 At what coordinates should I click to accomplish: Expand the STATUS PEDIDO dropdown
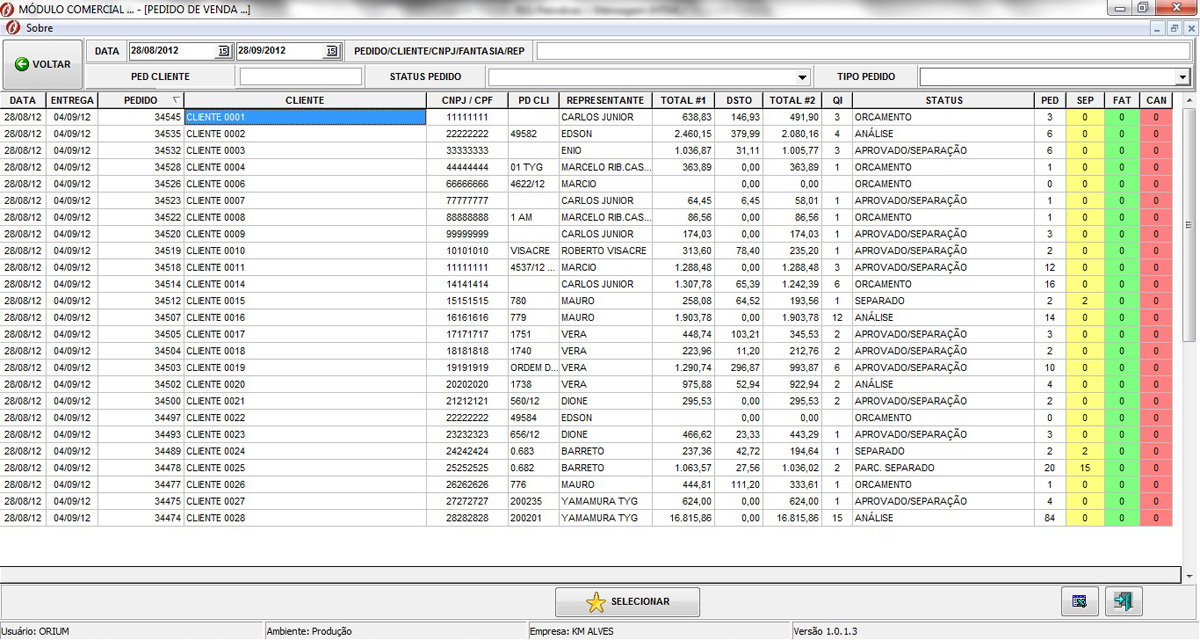click(x=803, y=77)
